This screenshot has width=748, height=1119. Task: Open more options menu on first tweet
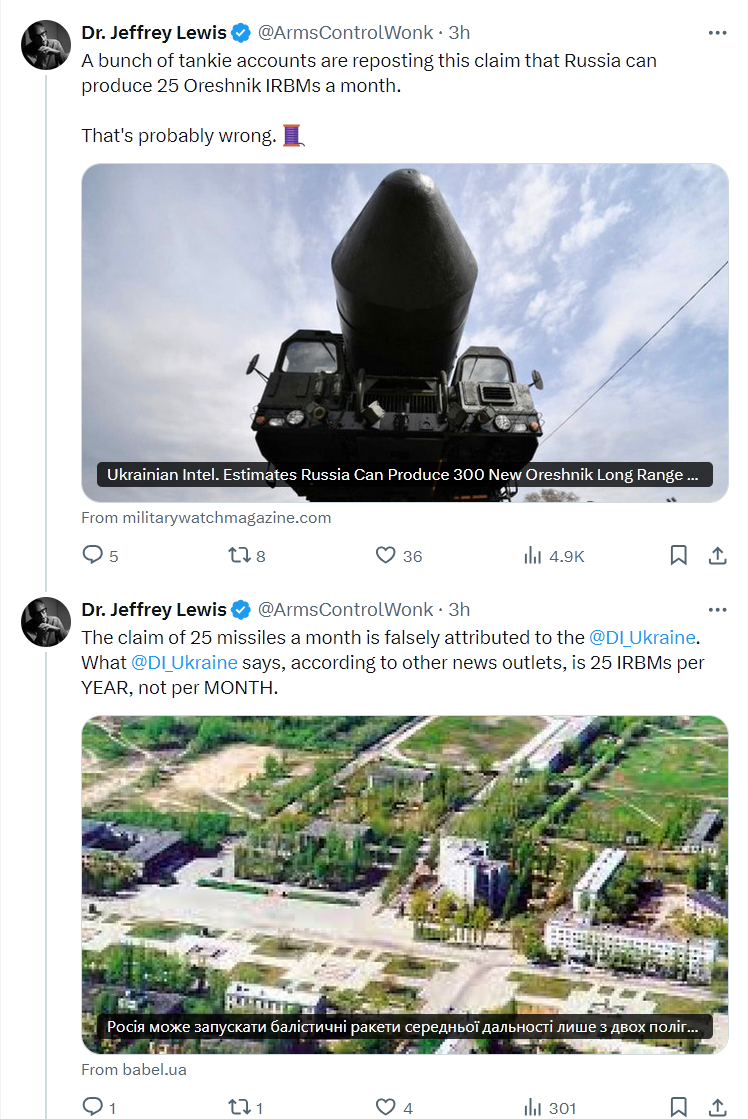click(x=717, y=33)
